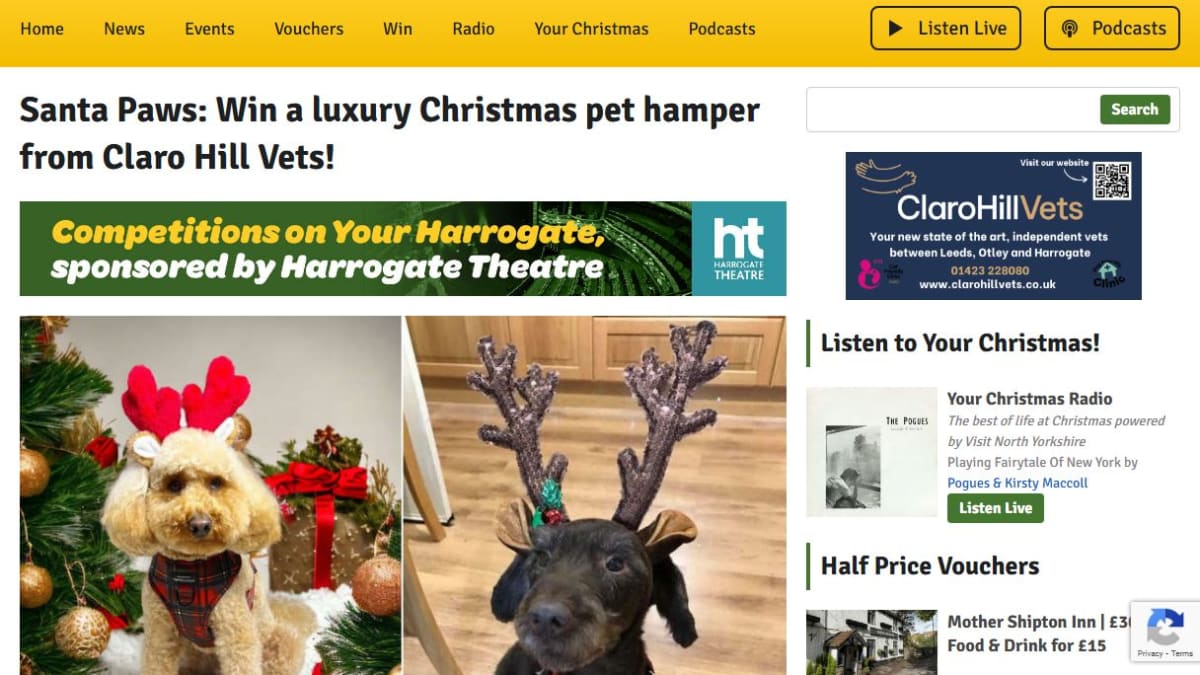
Task: Select Win in the navigation bar
Action: click(397, 28)
